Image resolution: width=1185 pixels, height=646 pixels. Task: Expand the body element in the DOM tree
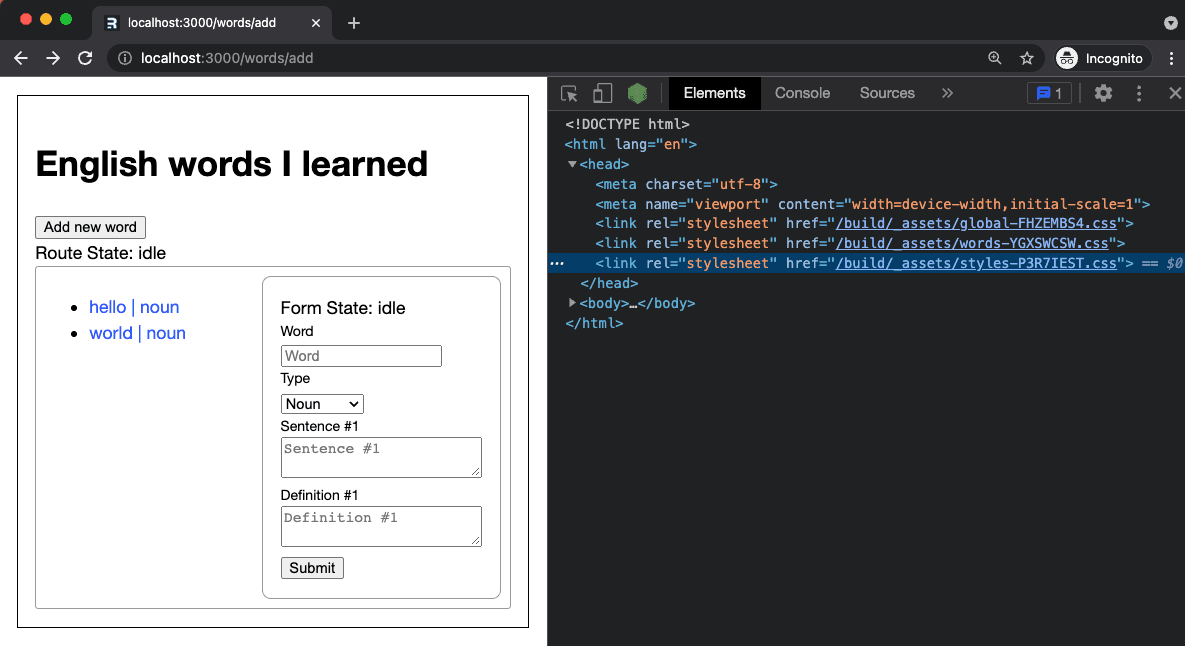(572, 303)
